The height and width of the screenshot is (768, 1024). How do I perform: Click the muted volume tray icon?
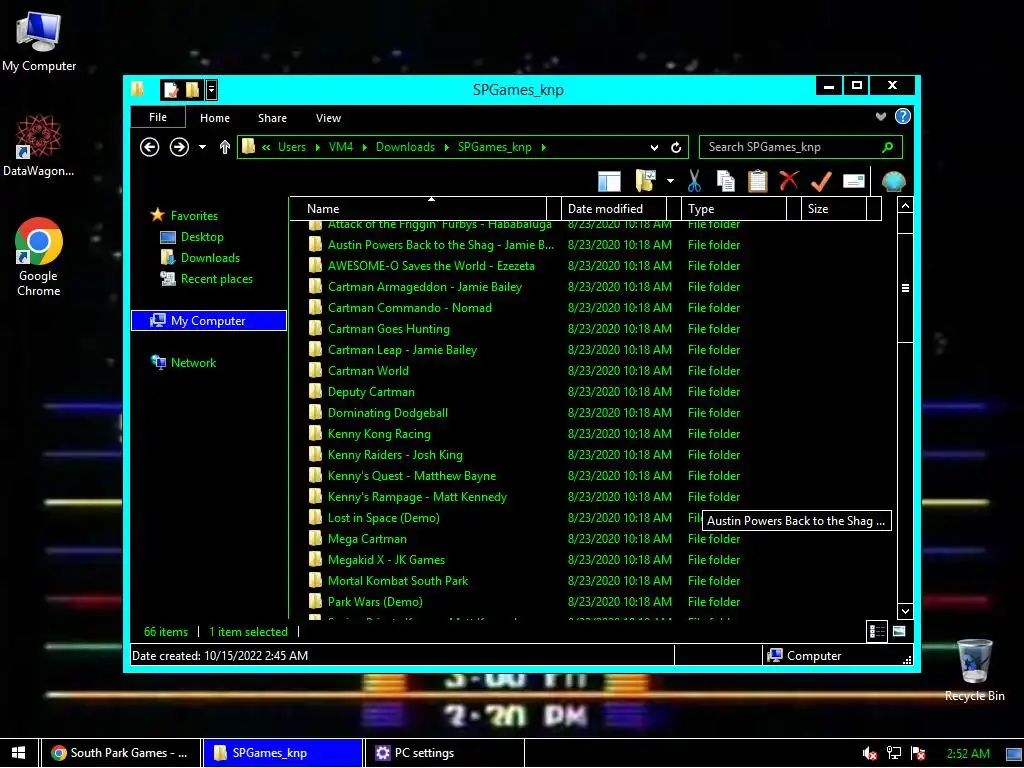[869, 754]
